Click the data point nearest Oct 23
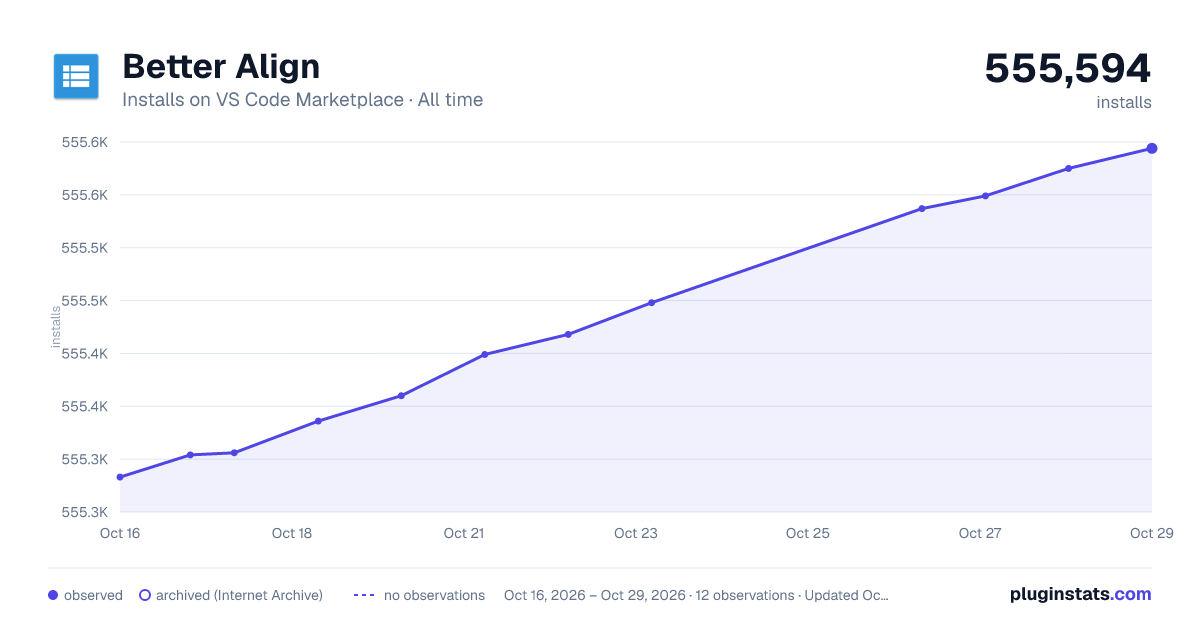1200x630 pixels. pyautogui.click(x=652, y=302)
